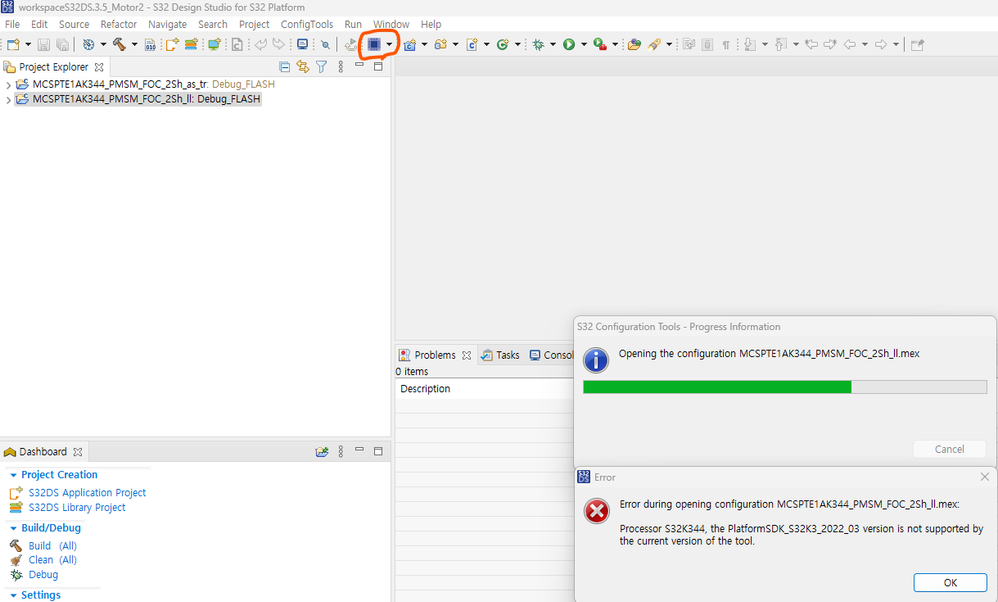Open the Refactor menu
Screen dimensions: 998x602
point(118,24)
